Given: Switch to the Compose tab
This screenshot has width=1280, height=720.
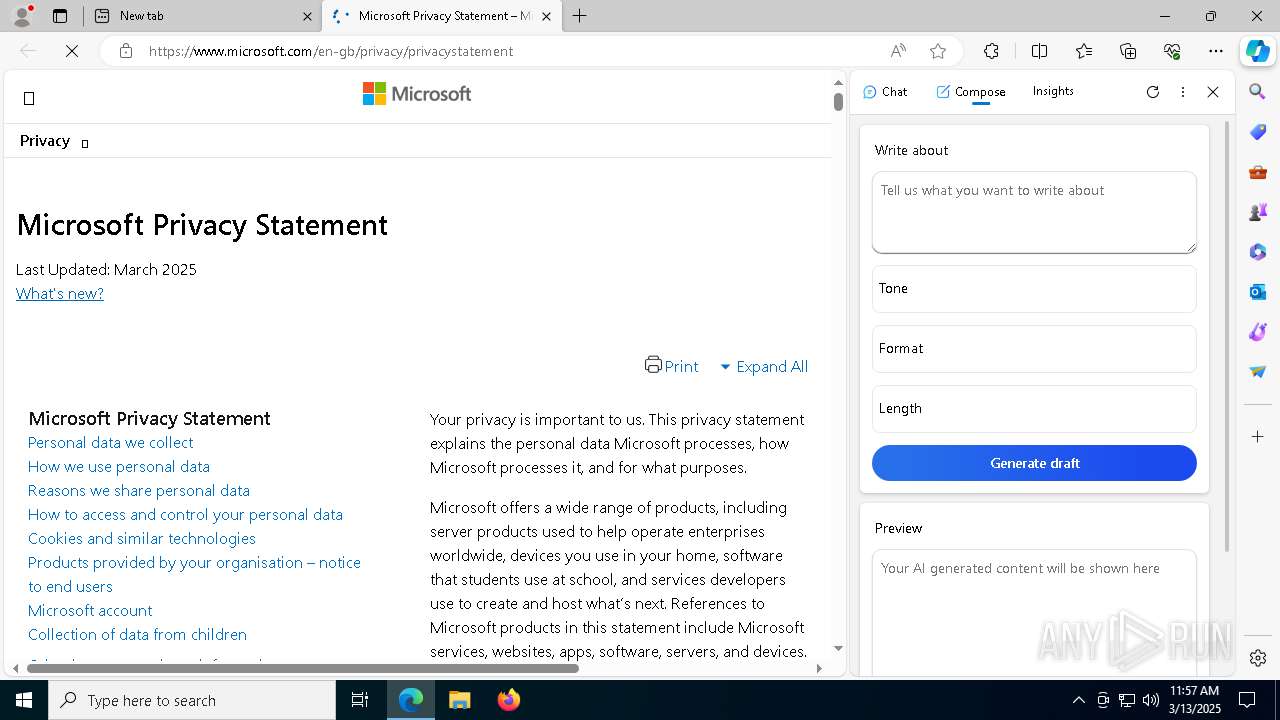Looking at the screenshot, I should coord(971,92).
